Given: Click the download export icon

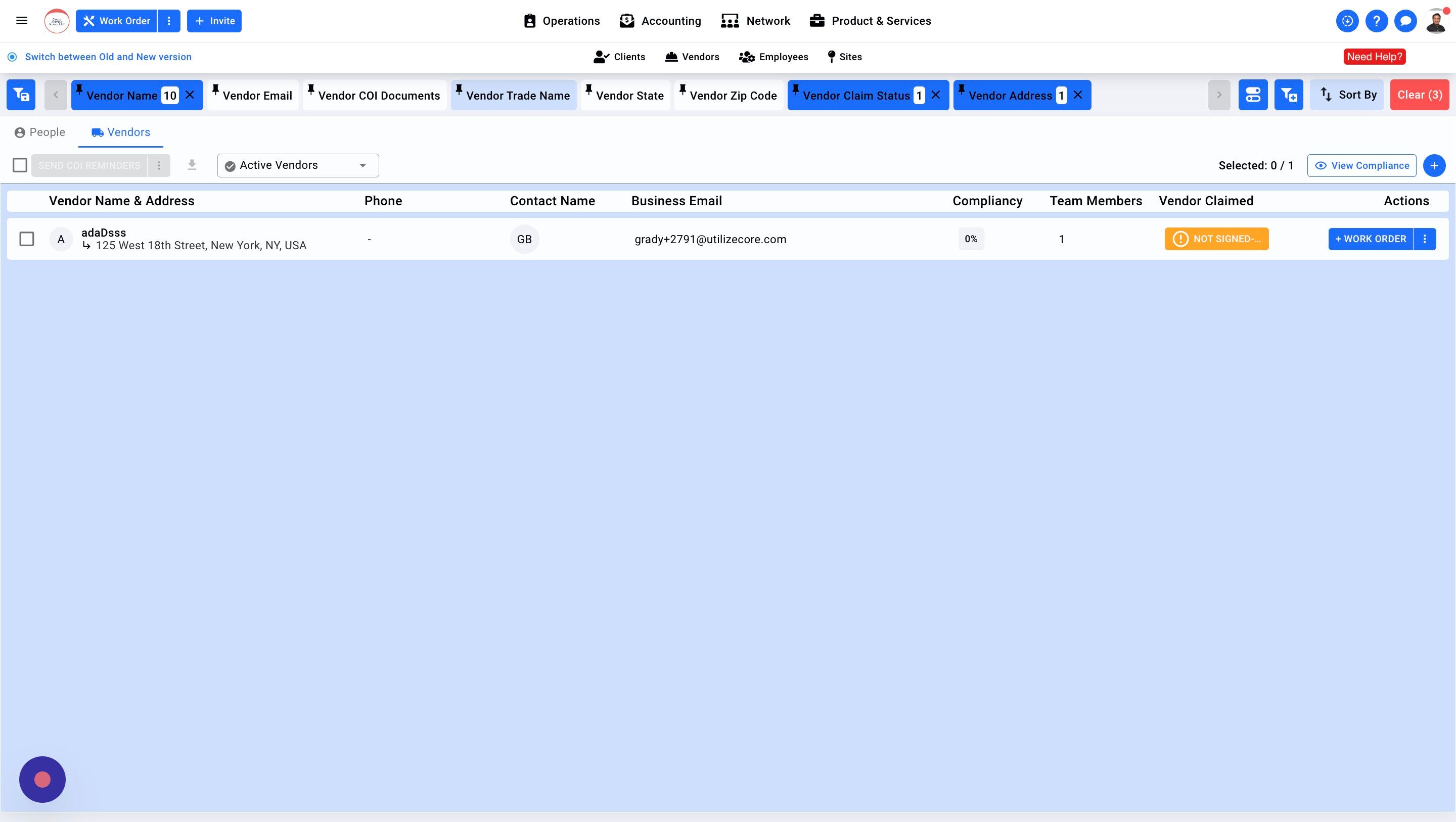Looking at the screenshot, I should (x=192, y=165).
